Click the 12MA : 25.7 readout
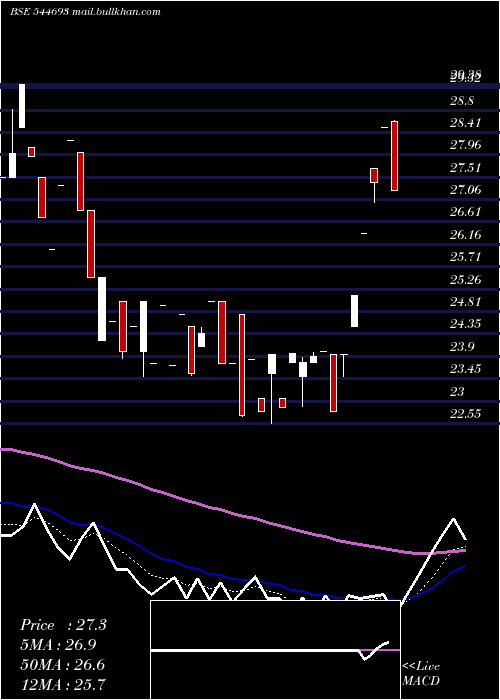 [63, 684]
